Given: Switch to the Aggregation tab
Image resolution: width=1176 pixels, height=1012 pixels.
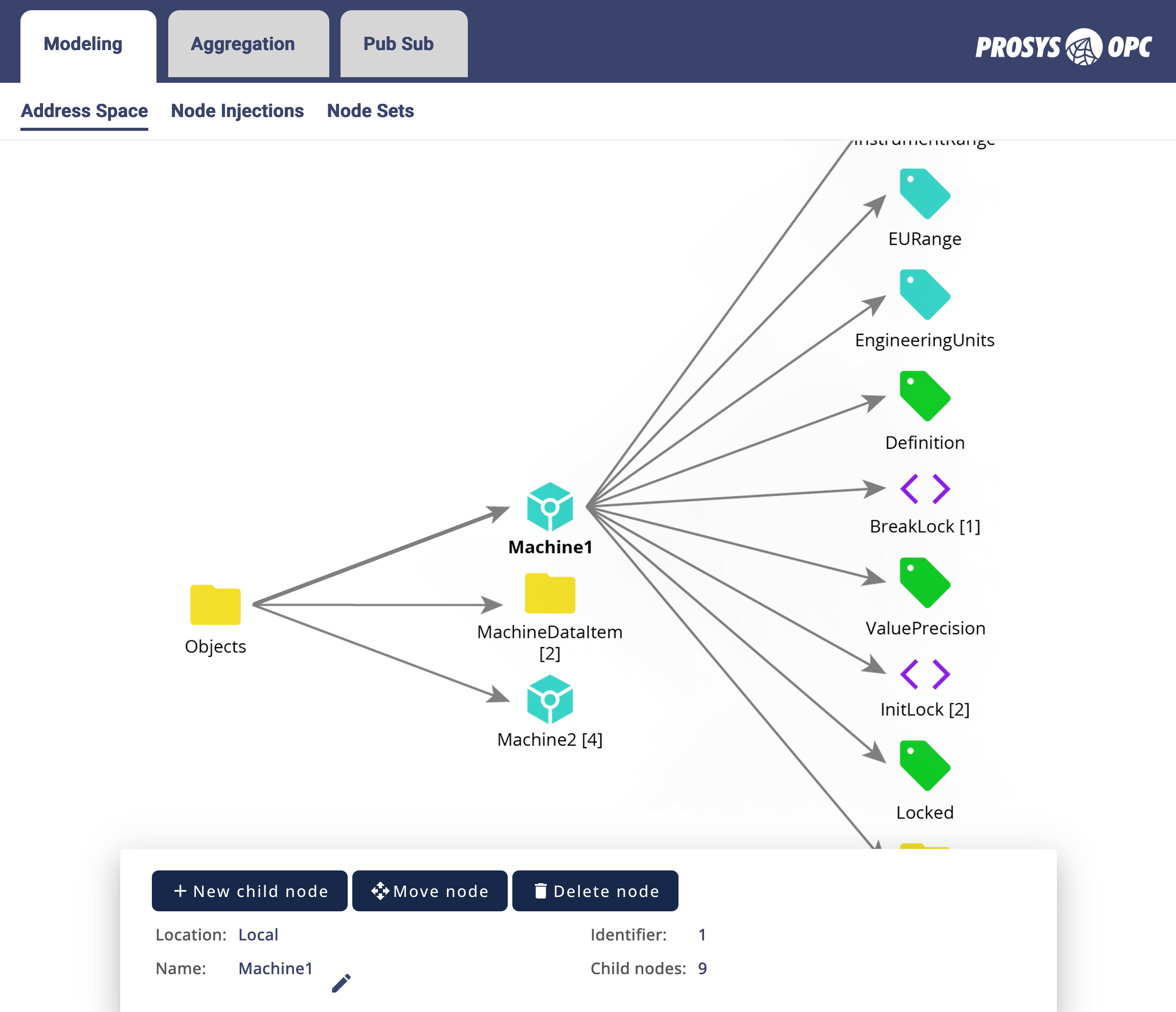Looking at the screenshot, I should point(243,43).
